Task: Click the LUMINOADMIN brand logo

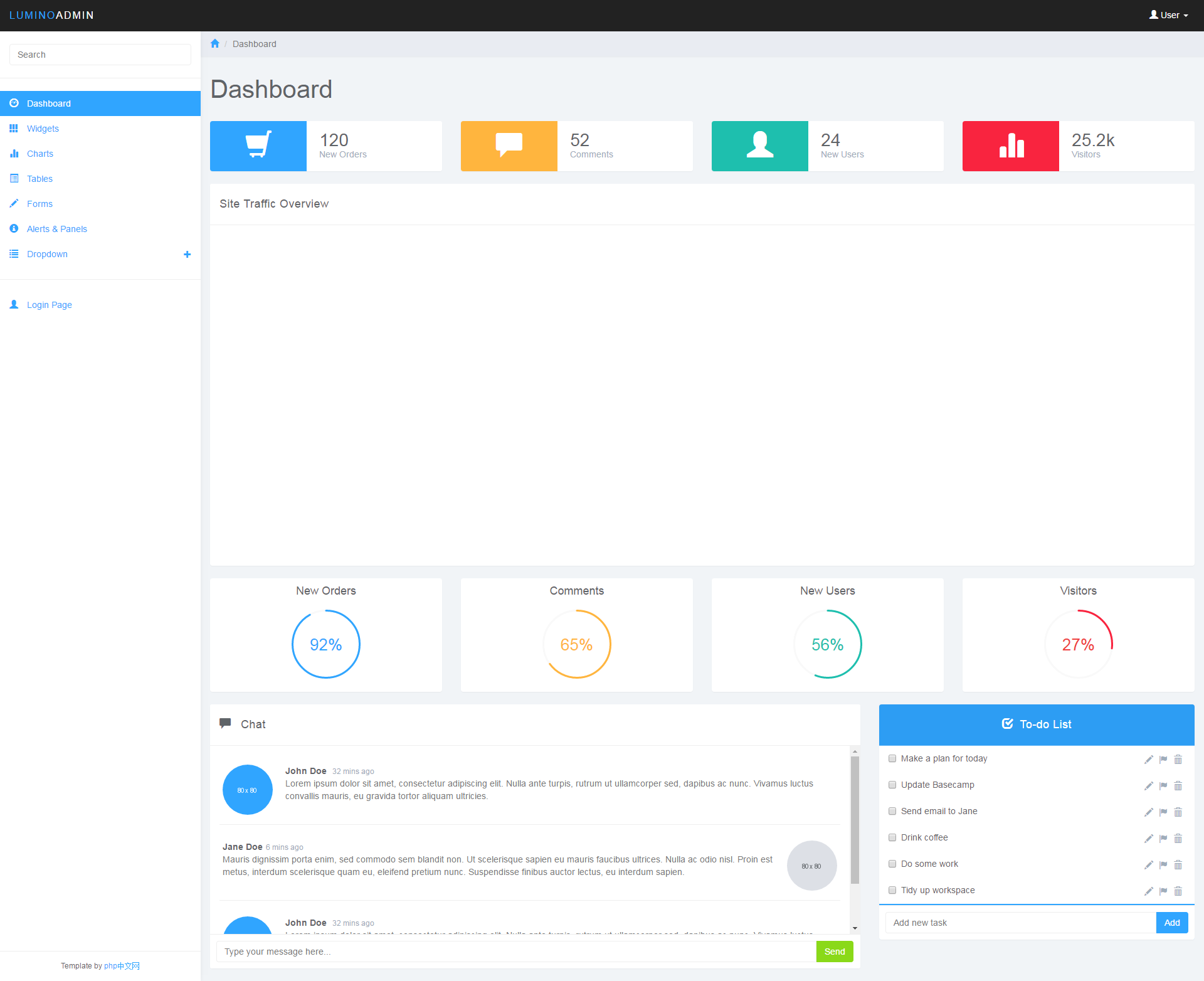Action: 51,15
